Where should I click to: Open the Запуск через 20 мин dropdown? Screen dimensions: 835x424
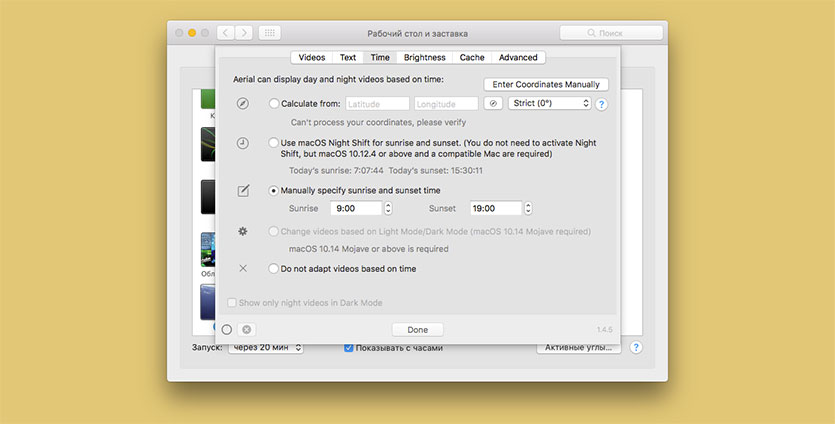click(x=265, y=348)
